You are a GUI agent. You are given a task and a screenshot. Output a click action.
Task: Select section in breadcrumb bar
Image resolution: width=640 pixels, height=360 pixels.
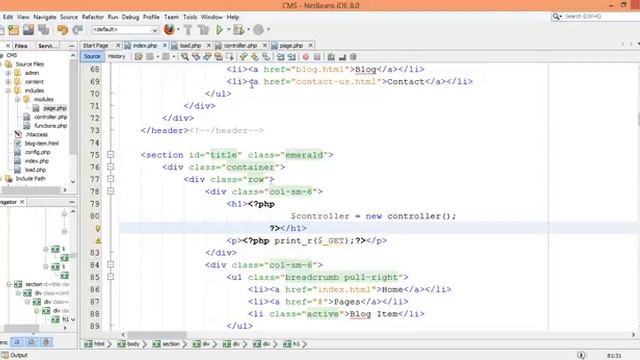coord(167,344)
